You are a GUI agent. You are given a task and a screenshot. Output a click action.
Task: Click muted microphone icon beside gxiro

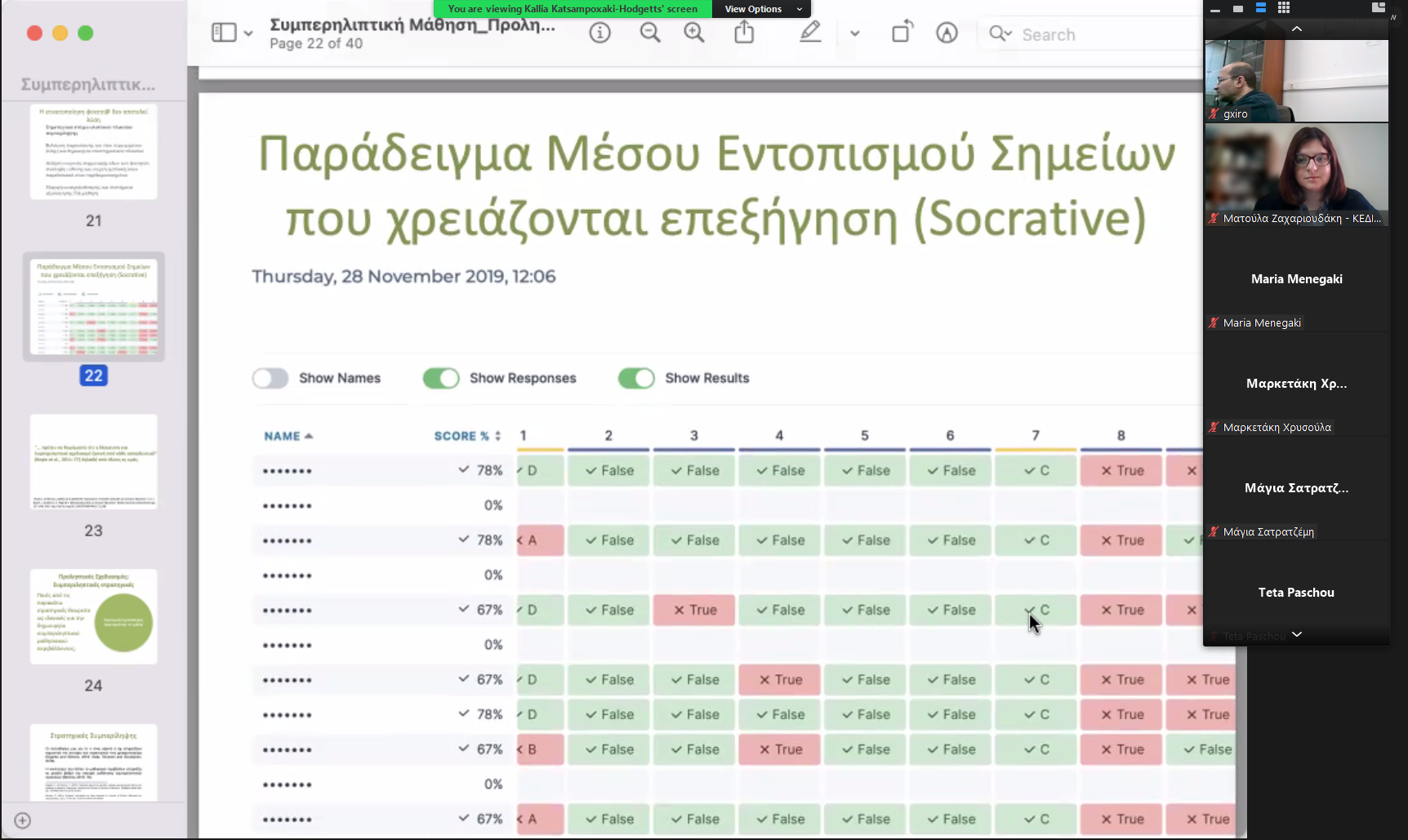coord(1214,114)
